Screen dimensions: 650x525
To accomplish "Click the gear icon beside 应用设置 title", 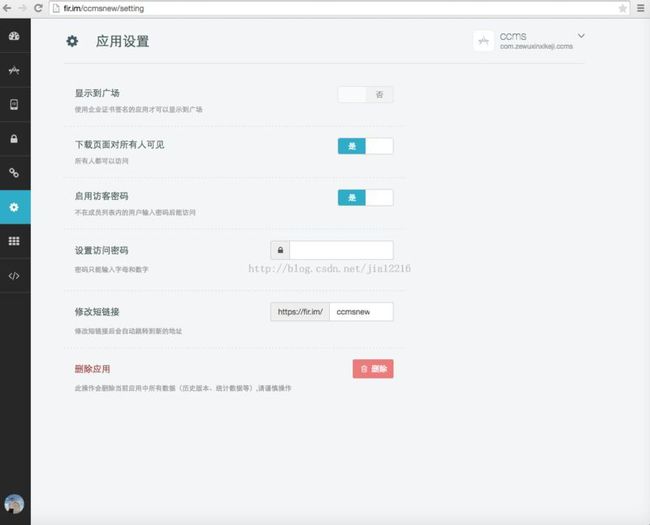I will point(73,41).
